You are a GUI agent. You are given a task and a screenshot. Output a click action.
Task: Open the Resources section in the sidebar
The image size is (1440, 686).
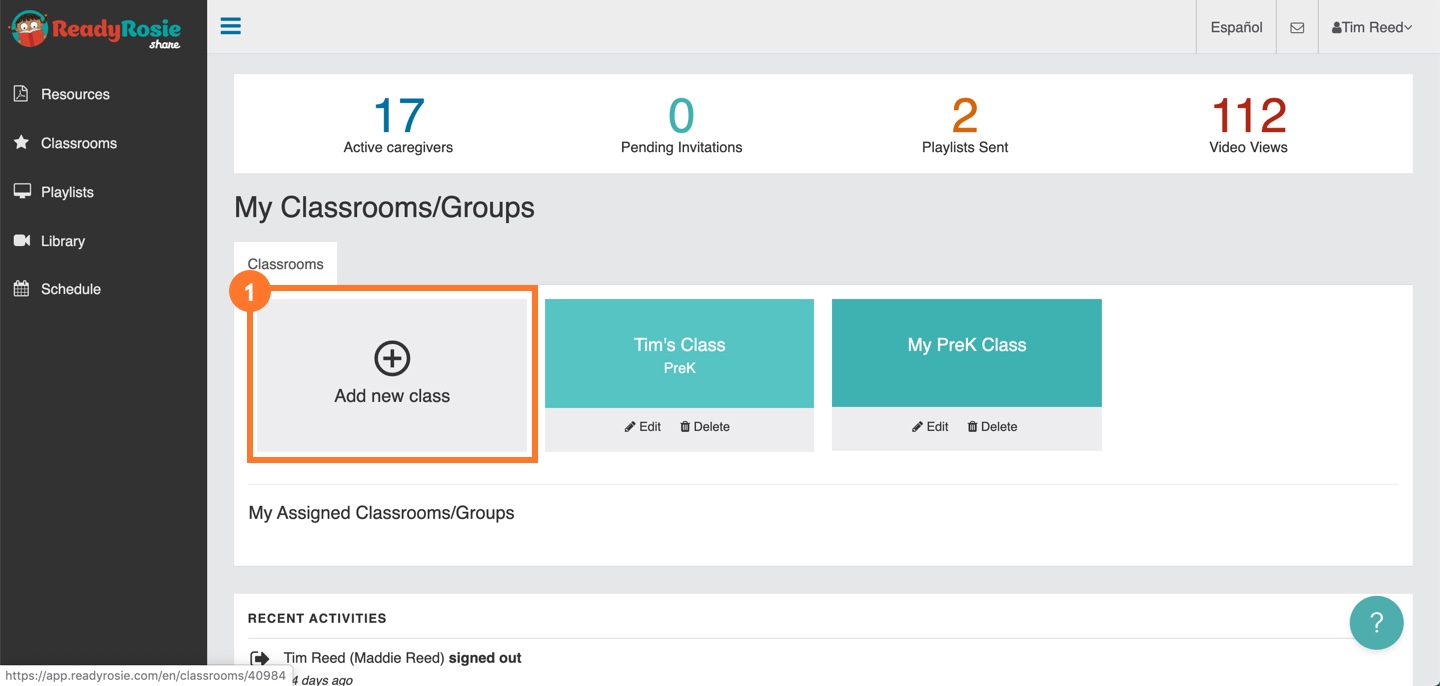point(74,93)
